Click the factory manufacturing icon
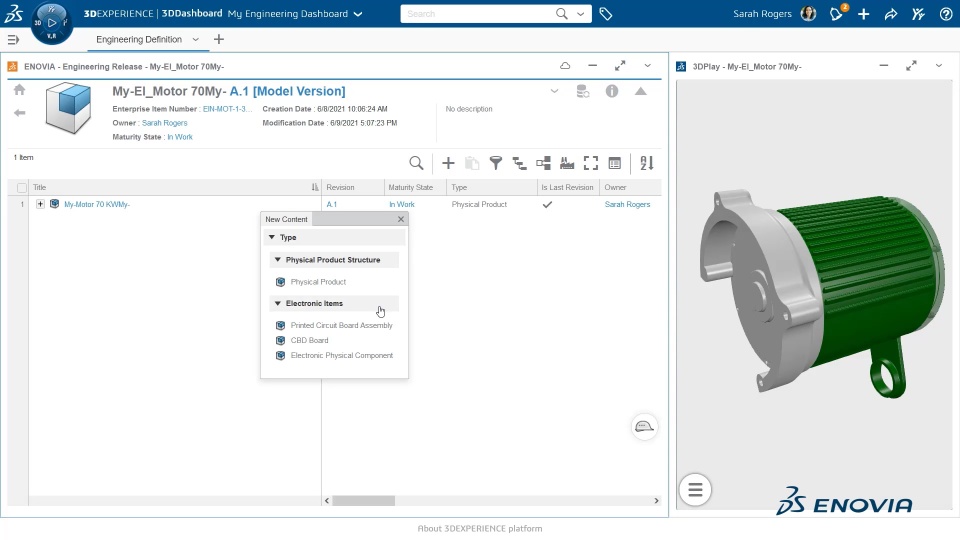The width and height of the screenshot is (960, 540). (567, 163)
